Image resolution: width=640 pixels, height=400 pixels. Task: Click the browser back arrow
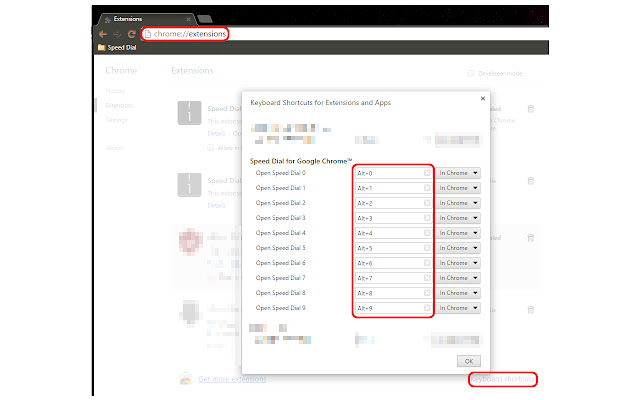click(x=102, y=34)
